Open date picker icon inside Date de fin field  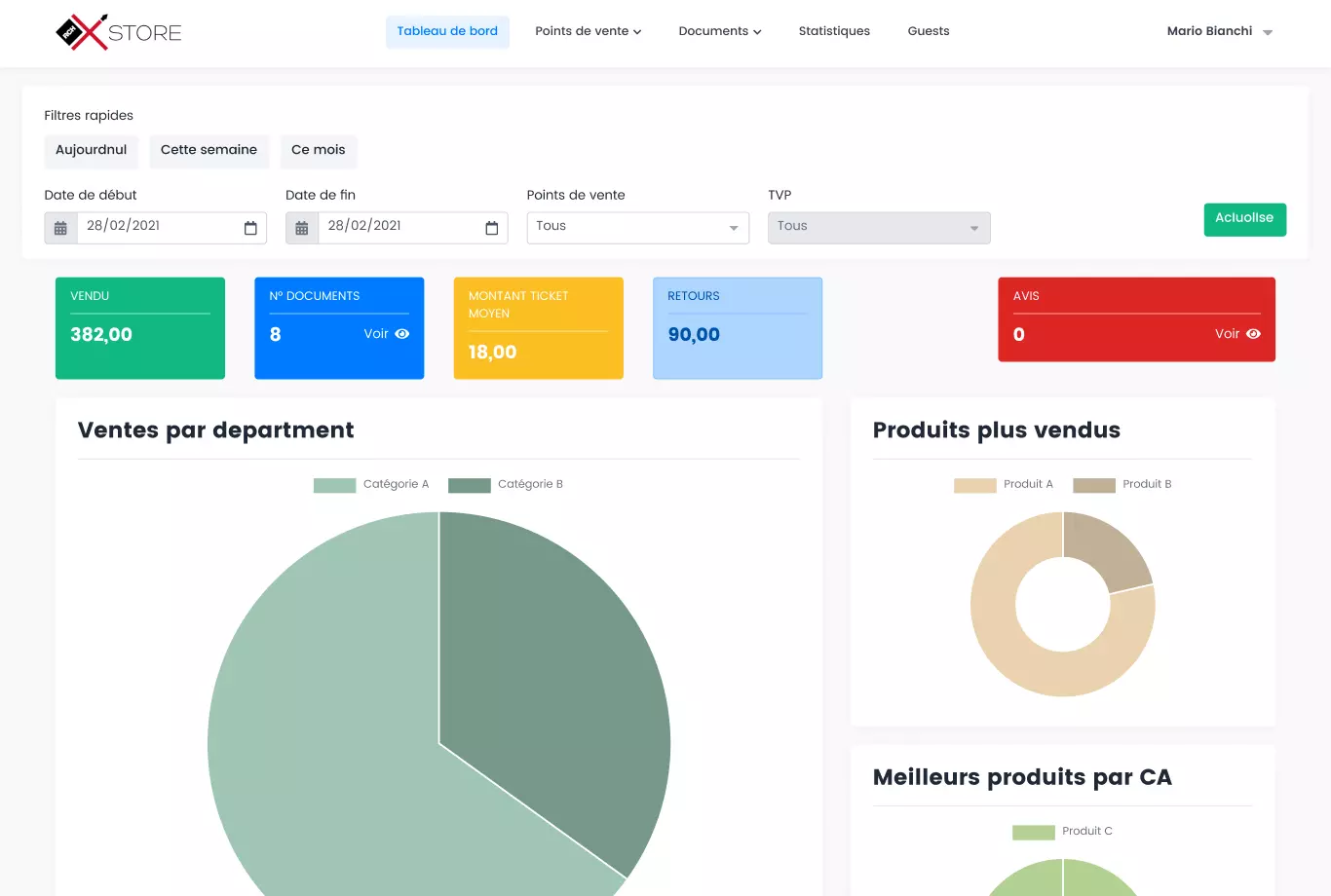(492, 228)
